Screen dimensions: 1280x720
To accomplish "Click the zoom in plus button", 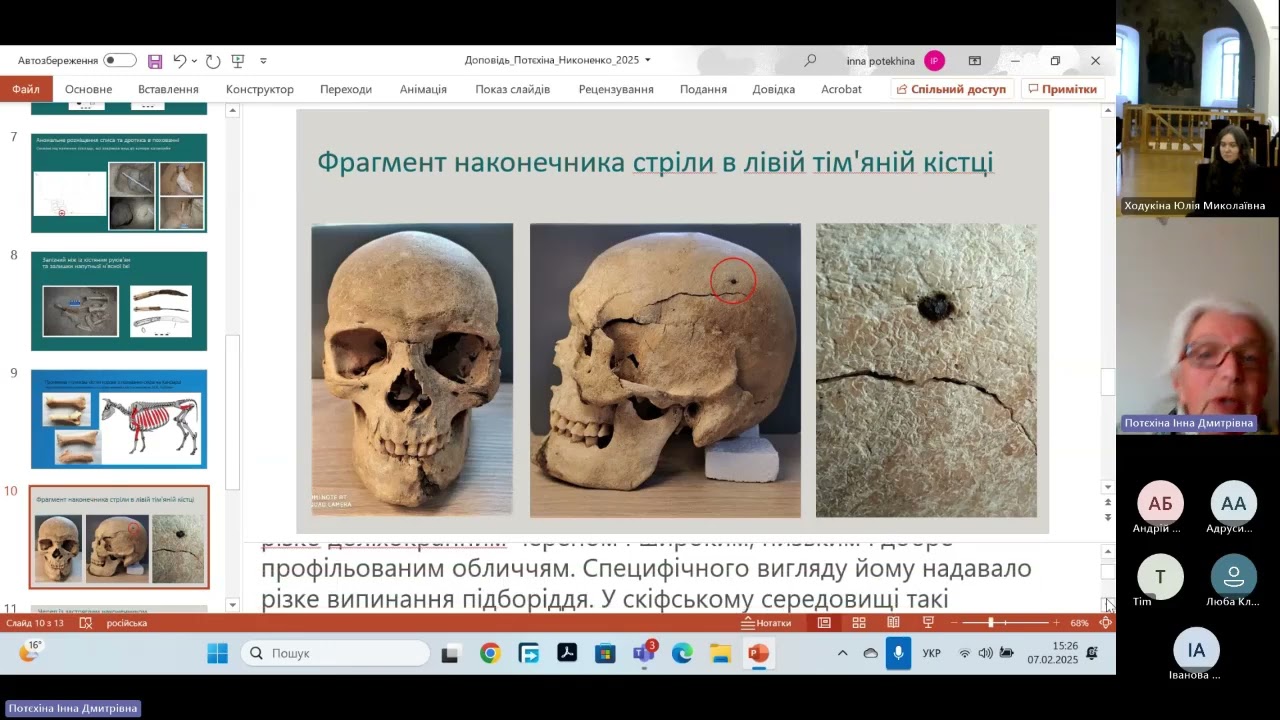I will pos(1056,623).
